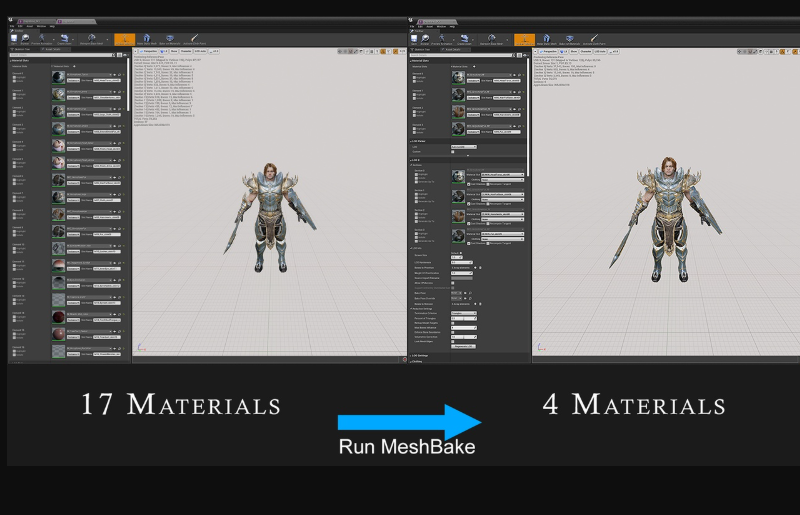Click Make Static Mesh icon in left editor
Image resolution: width=800 pixels, height=515 pixels.
[x=147, y=38]
